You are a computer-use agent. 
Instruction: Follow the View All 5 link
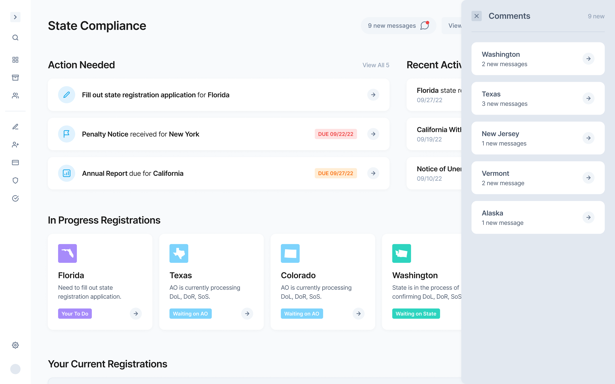(x=376, y=65)
